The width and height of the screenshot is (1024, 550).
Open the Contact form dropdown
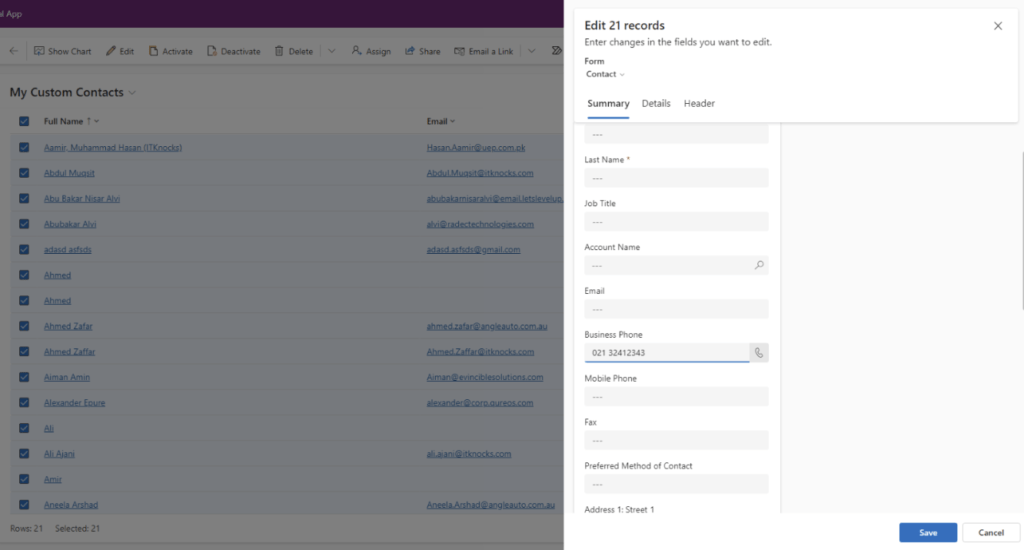(x=605, y=74)
